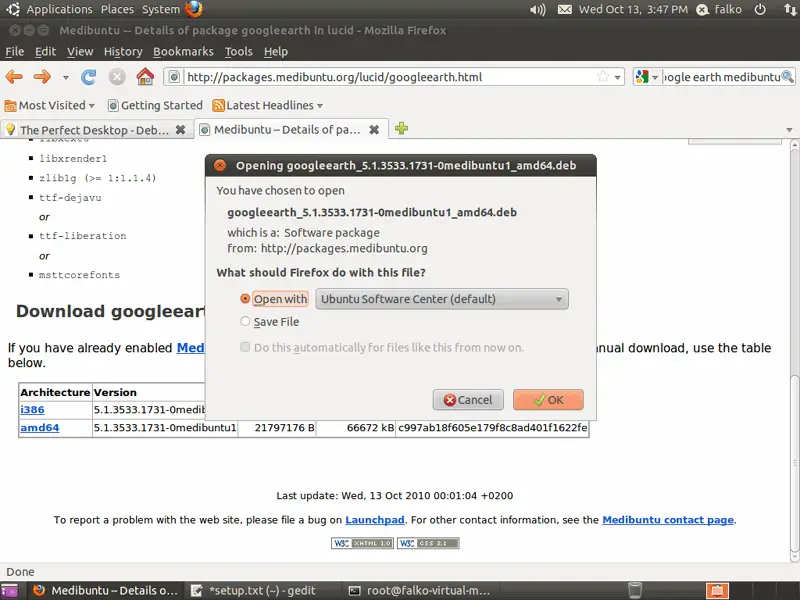The image size is (800, 600).
Task: Click the orange workspace switcher
Action: click(x=717, y=591)
